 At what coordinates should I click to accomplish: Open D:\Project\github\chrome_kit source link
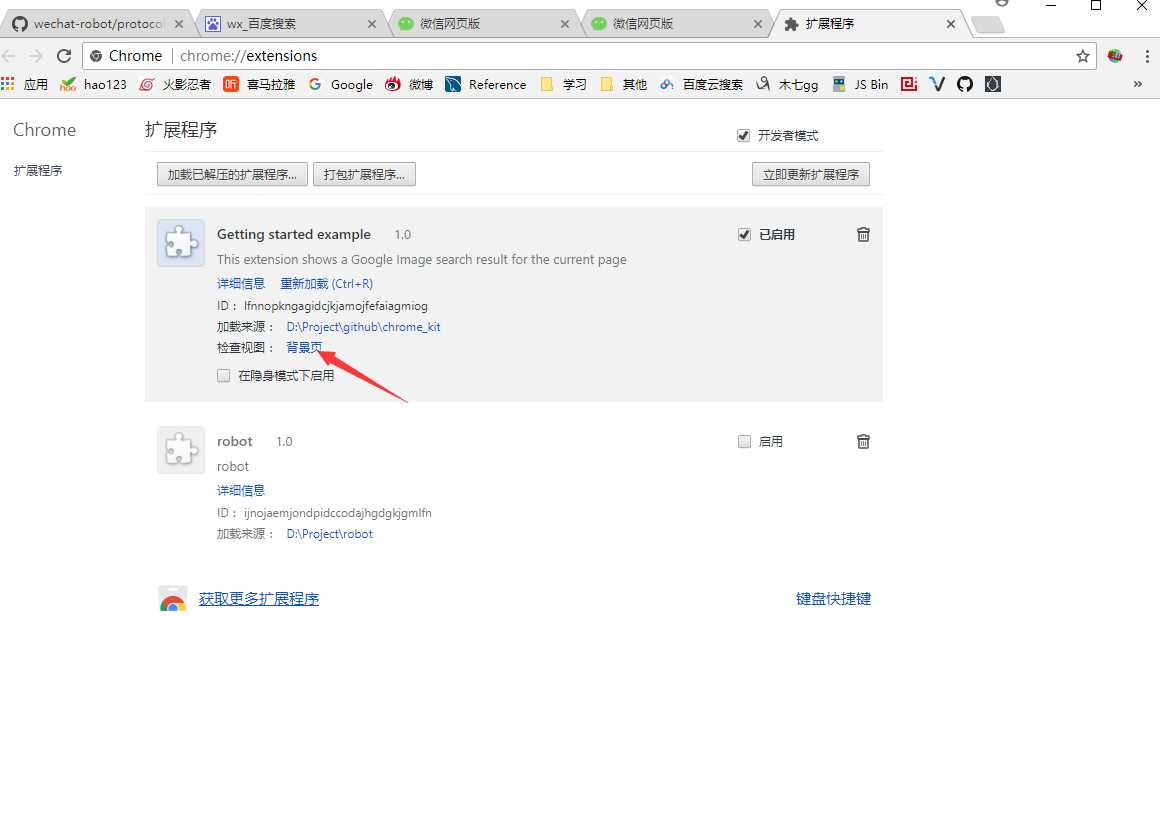click(x=363, y=326)
